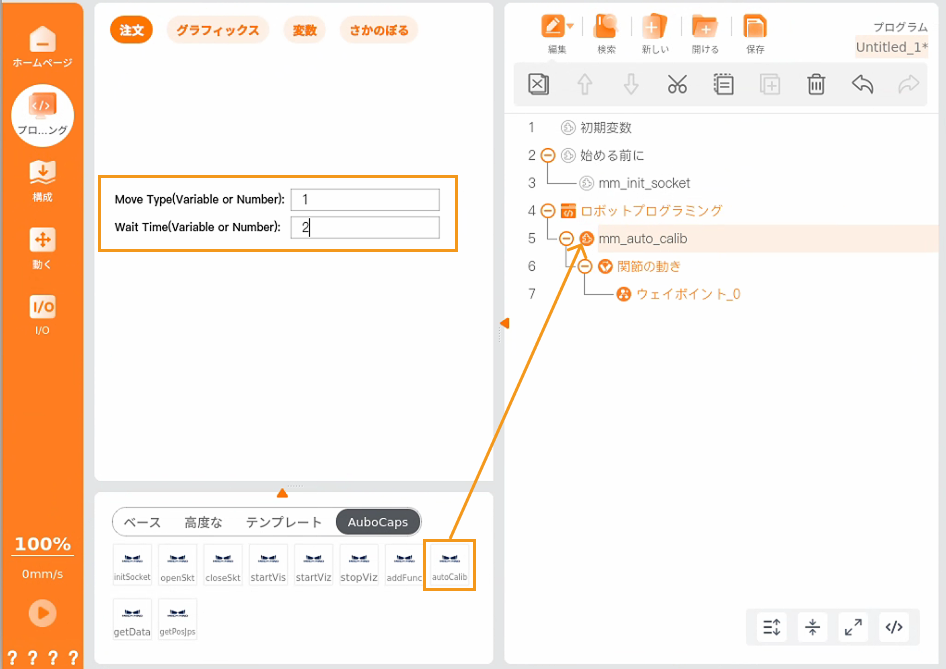Focus the Move Type input field
This screenshot has height=669, width=946.
[365, 200]
